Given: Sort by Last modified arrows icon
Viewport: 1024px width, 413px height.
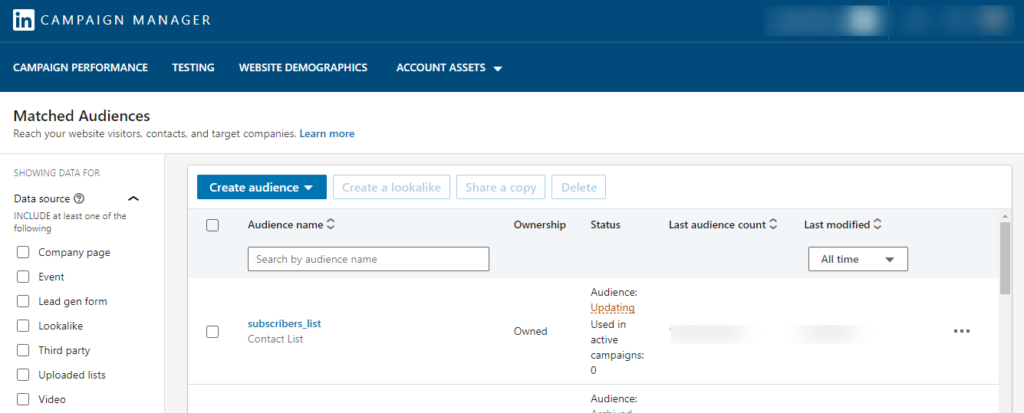Looking at the screenshot, I should (x=877, y=225).
